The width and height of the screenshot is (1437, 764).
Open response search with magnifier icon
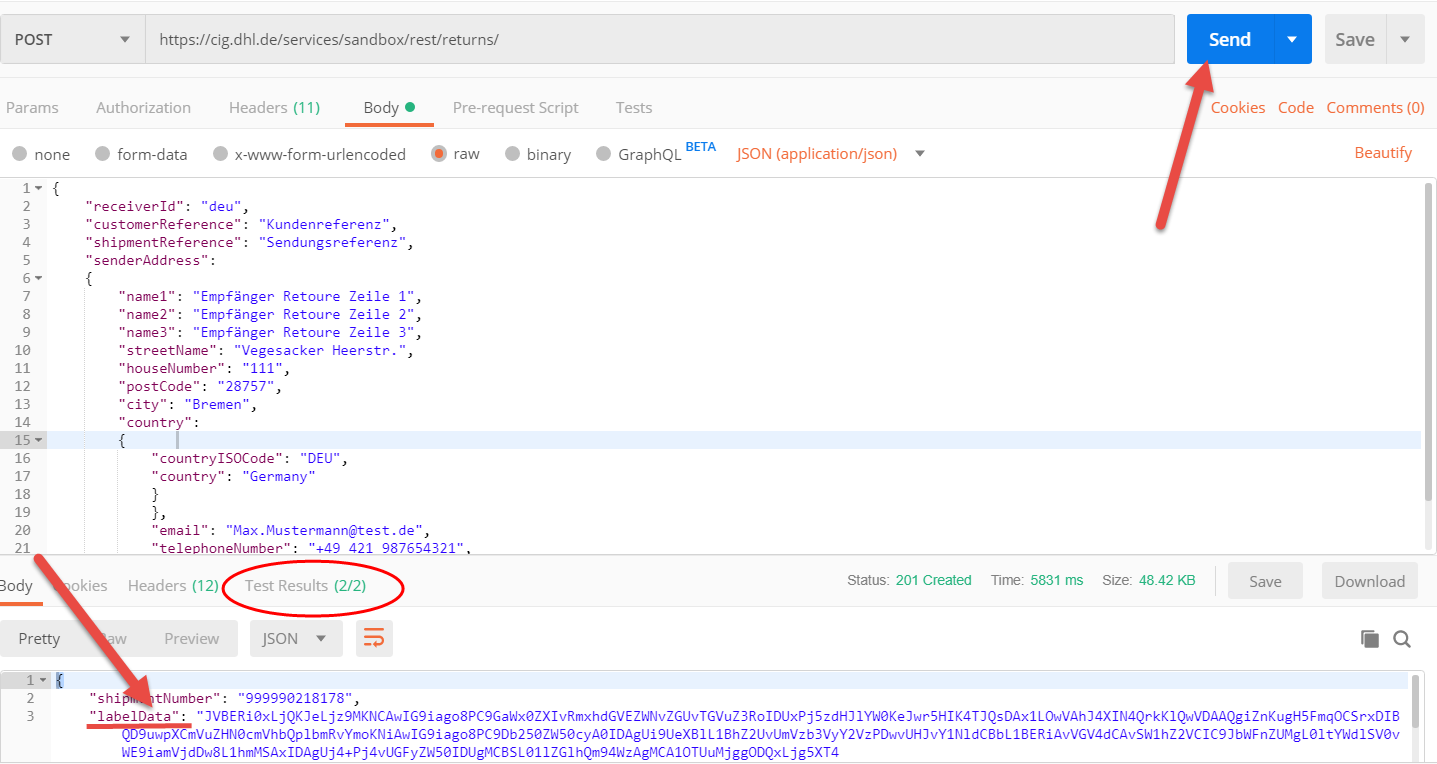click(1401, 638)
